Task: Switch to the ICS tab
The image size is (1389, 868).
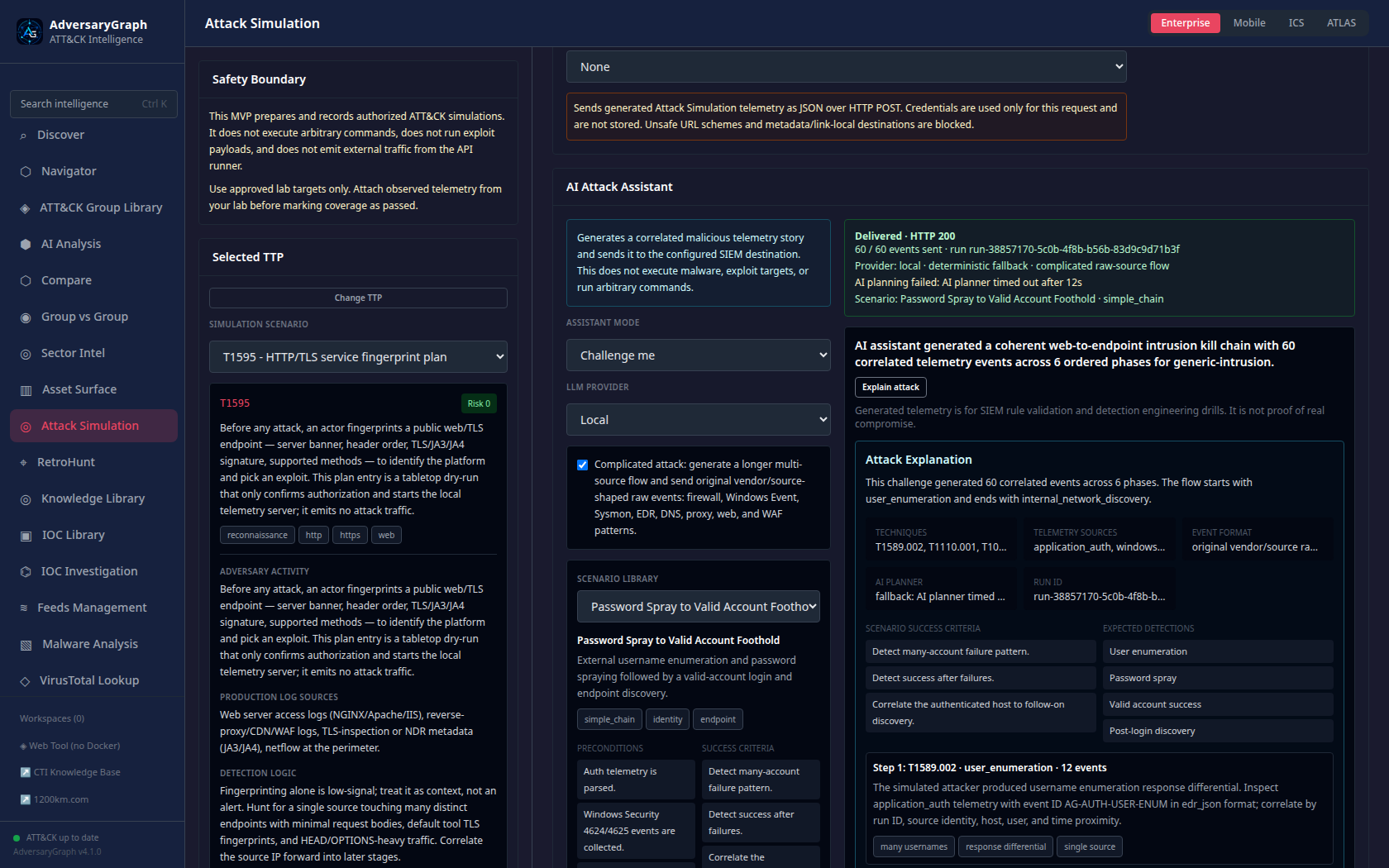Action: [x=1296, y=23]
